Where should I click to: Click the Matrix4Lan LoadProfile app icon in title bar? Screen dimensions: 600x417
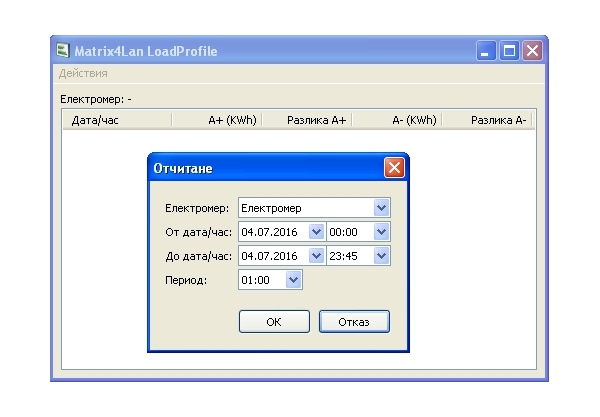click(x=63, y=50)
